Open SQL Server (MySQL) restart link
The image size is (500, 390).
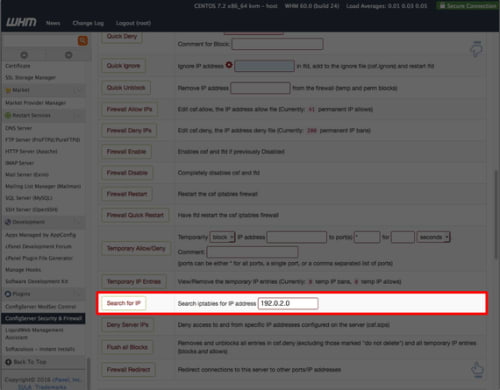tap(29, 198)
